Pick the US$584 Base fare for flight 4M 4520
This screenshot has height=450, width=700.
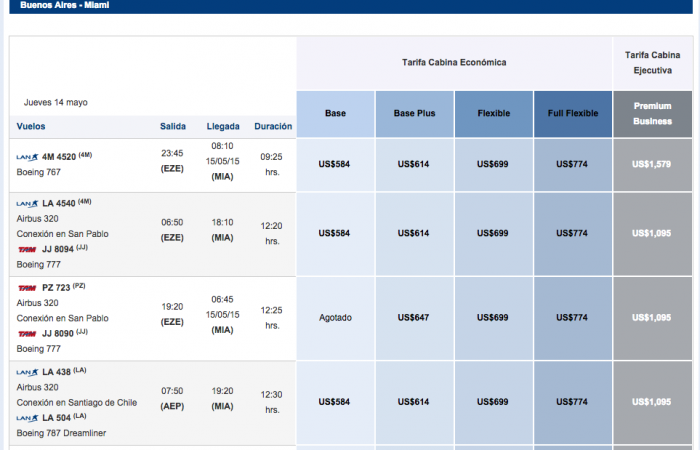336,165
